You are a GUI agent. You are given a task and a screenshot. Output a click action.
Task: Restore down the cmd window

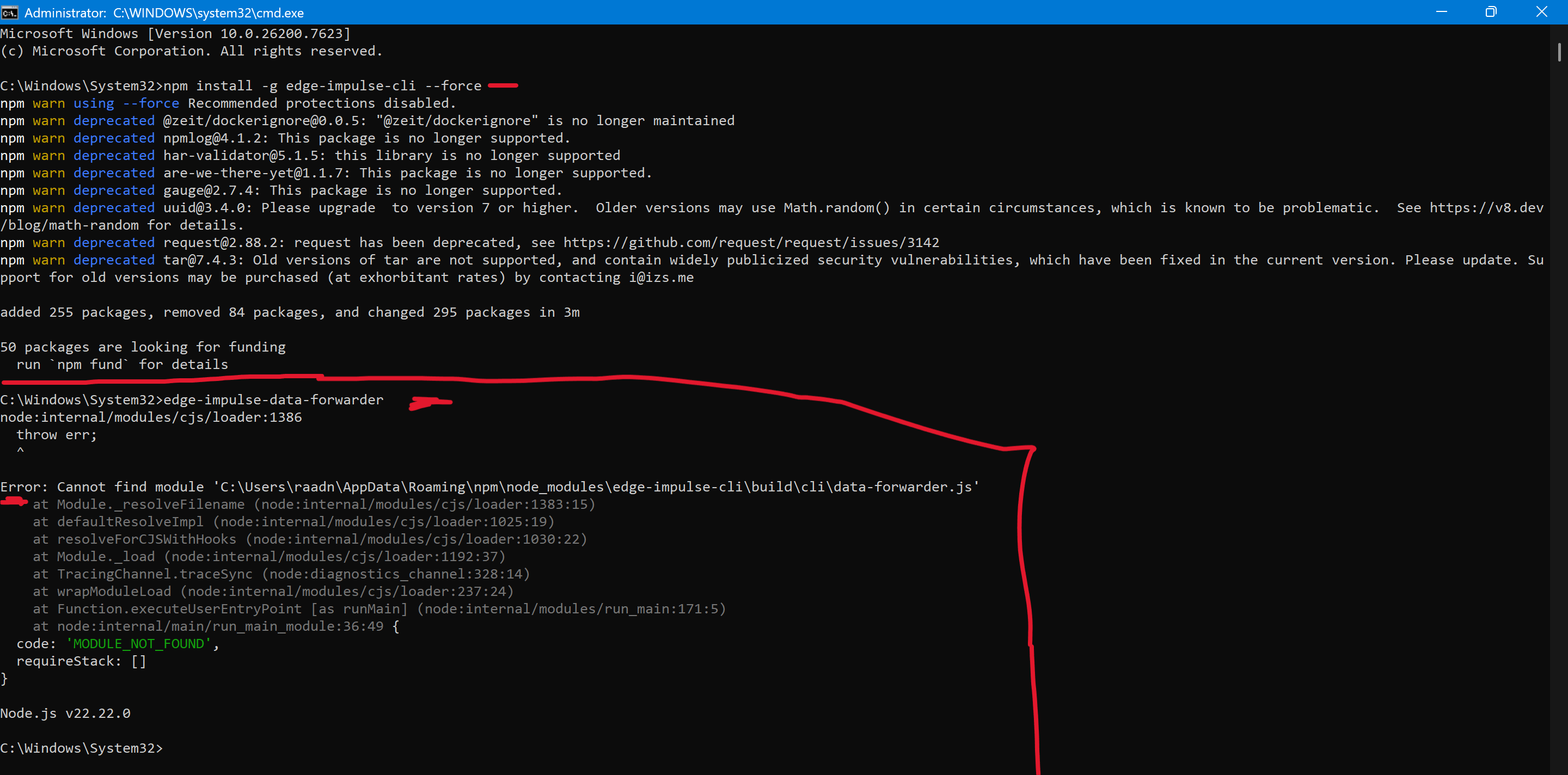tap(1491, 12)
